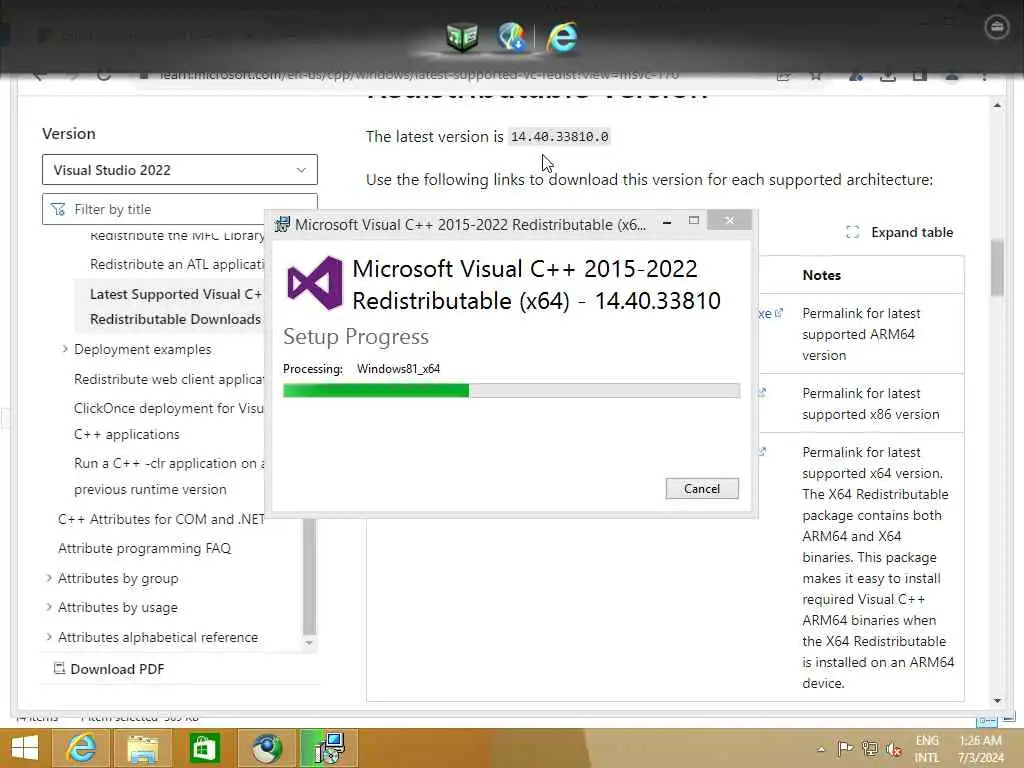The height and width of the screenshot is (768, 1024).
Task: Click the Expand table brackets icon
Action: (x=852, y=232)
